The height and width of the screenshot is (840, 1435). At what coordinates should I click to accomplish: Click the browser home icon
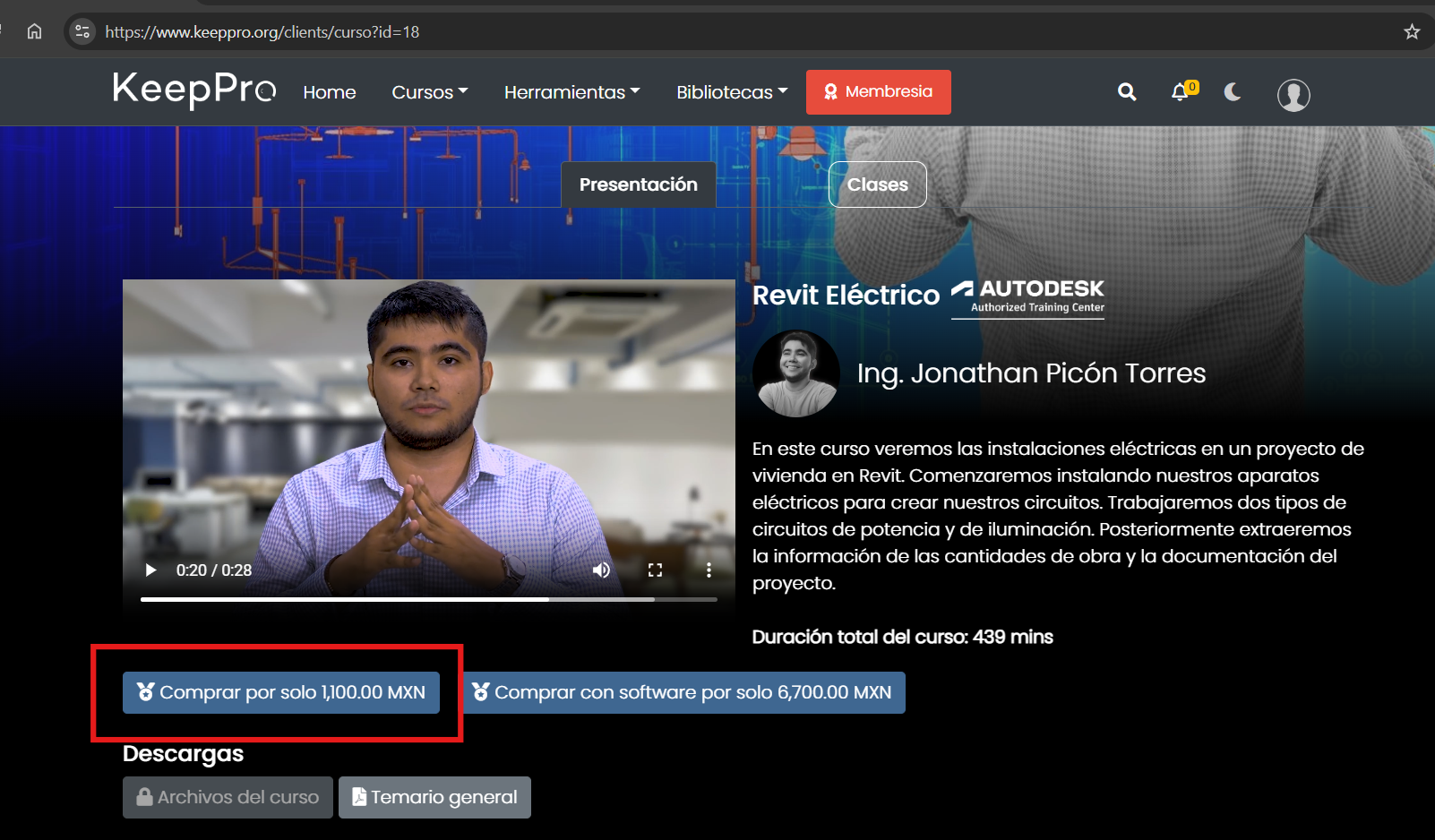(x=34, y=31)
